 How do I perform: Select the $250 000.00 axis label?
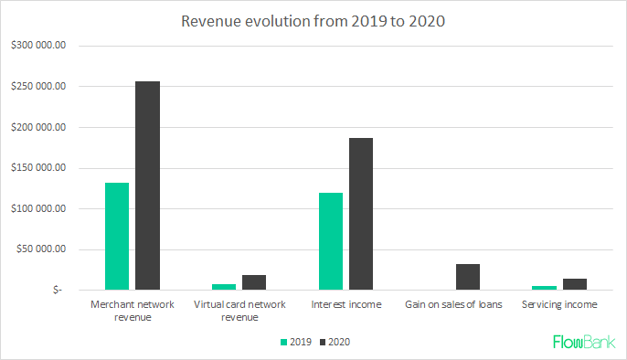click(38, 86)
